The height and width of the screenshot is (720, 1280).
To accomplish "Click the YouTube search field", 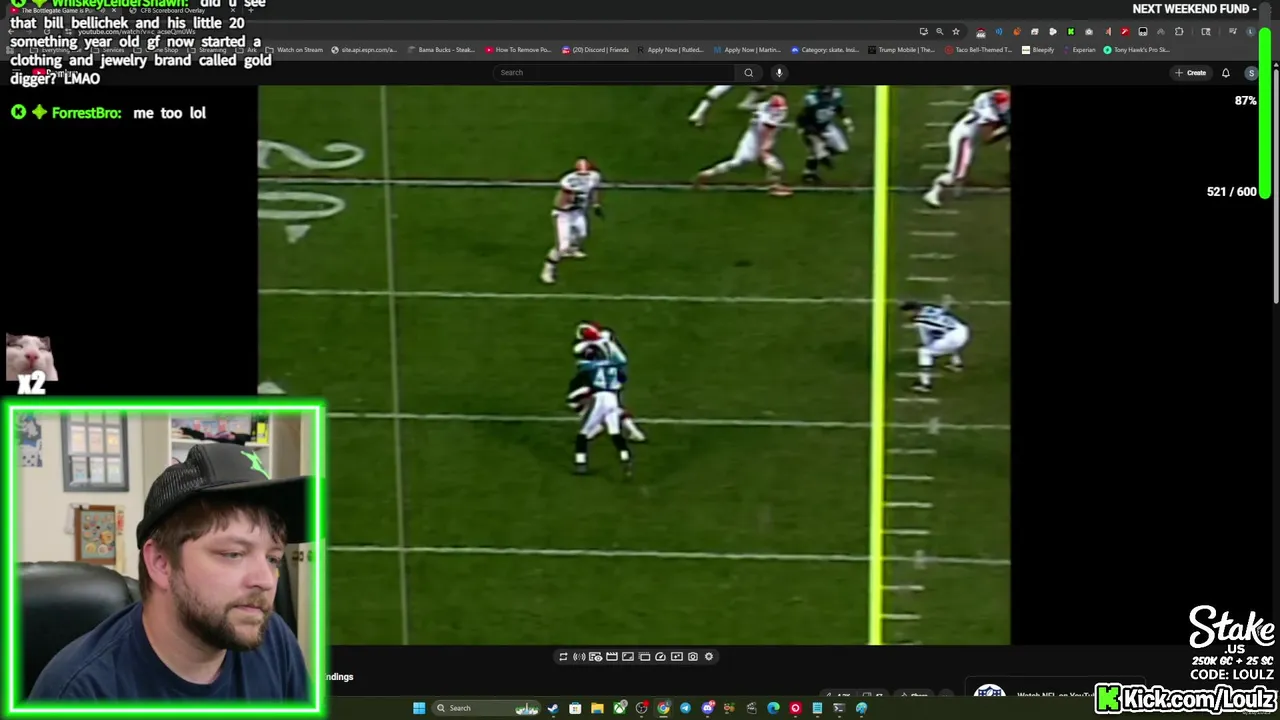I will 615,72.
